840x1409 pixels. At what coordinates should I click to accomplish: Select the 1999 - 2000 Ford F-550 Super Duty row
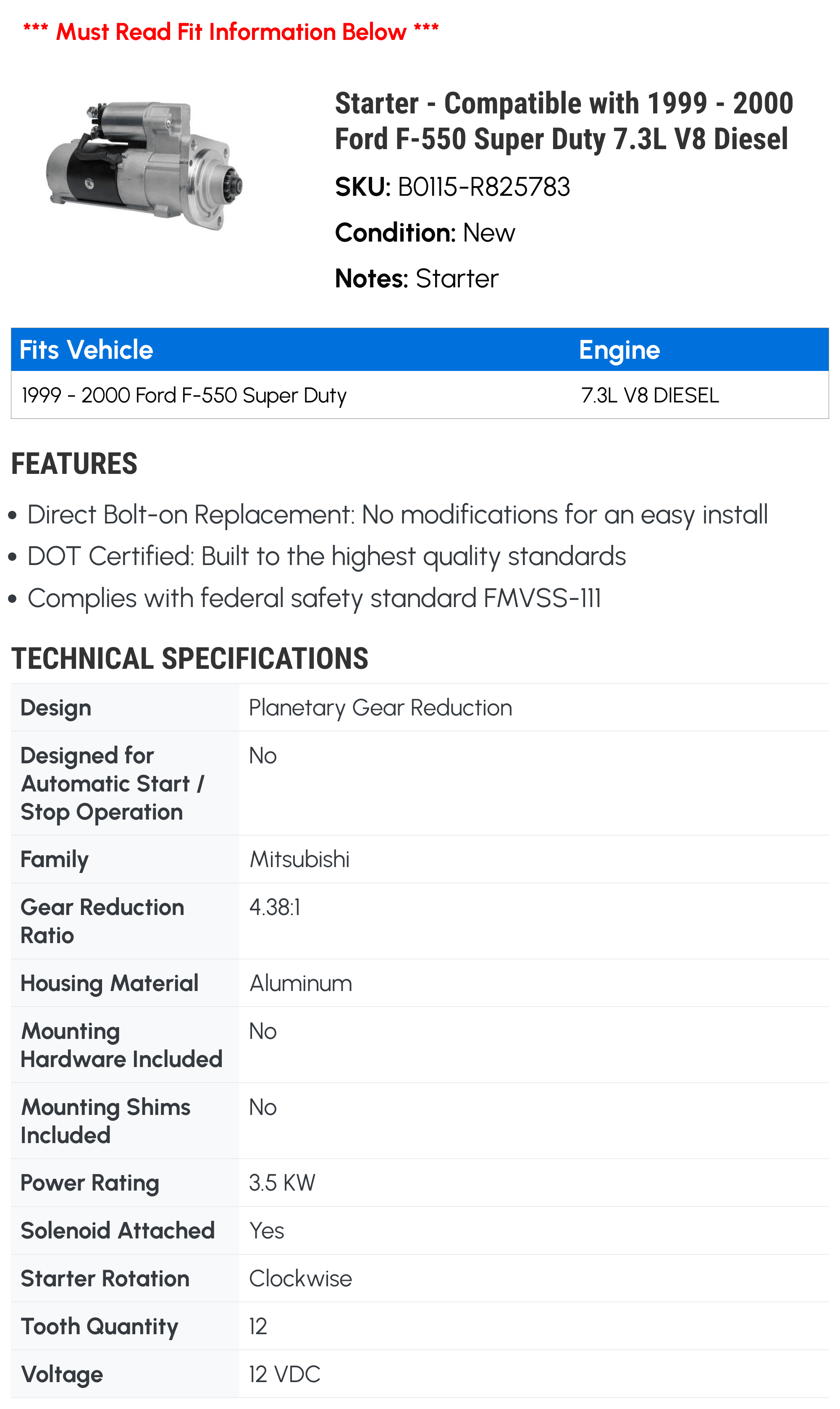click(x=184, y=395)
